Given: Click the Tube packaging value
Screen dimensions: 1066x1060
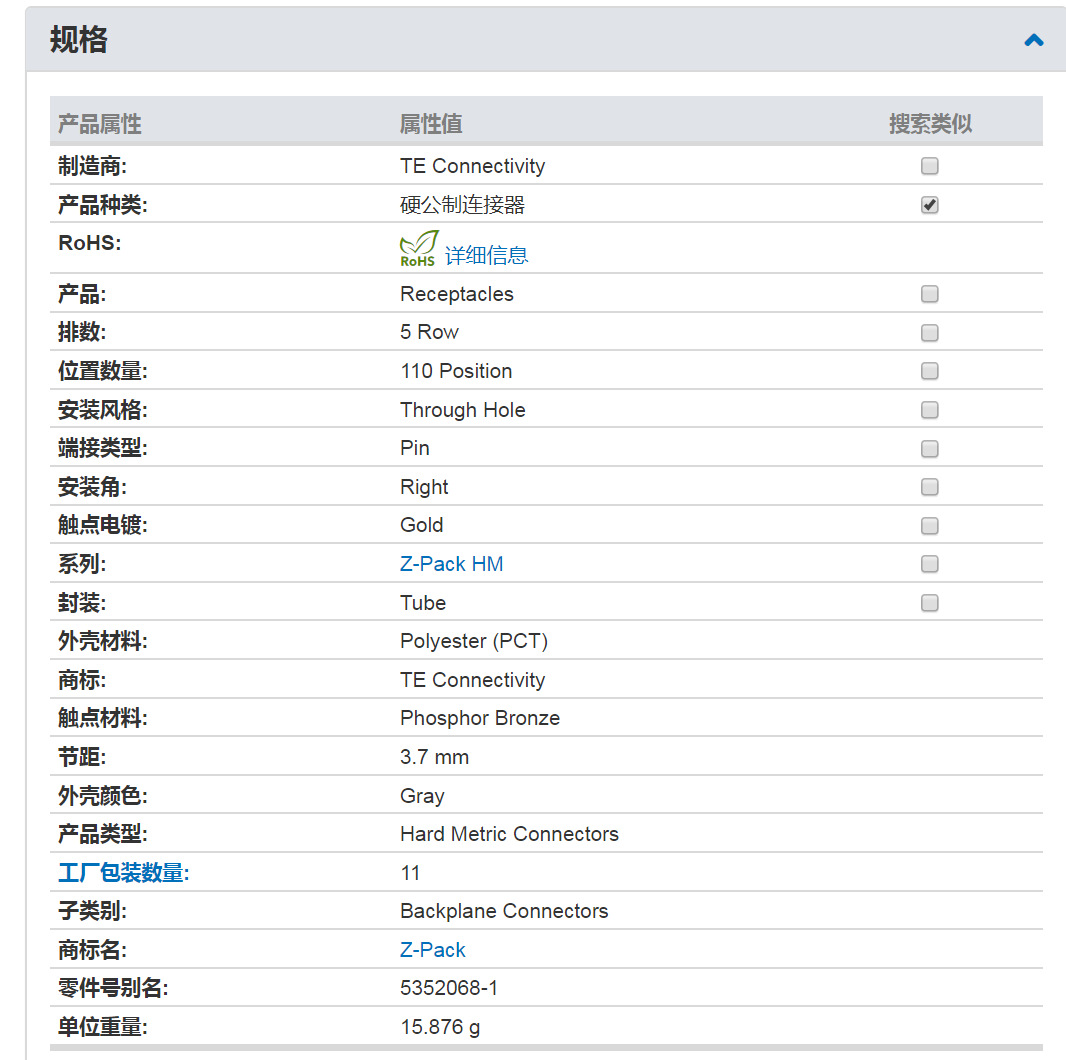Looking at the screenshot, I should (423, 602).
